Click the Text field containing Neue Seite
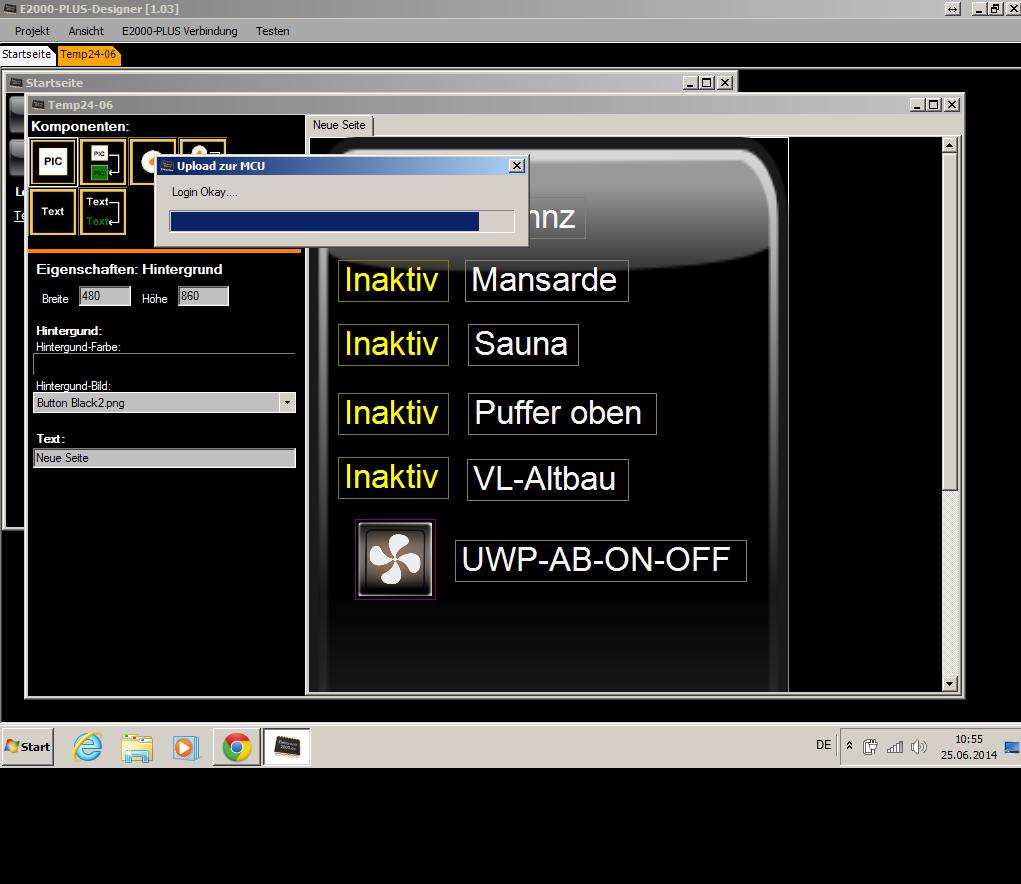Screen dimensions: 1021x884 point(164,458)
